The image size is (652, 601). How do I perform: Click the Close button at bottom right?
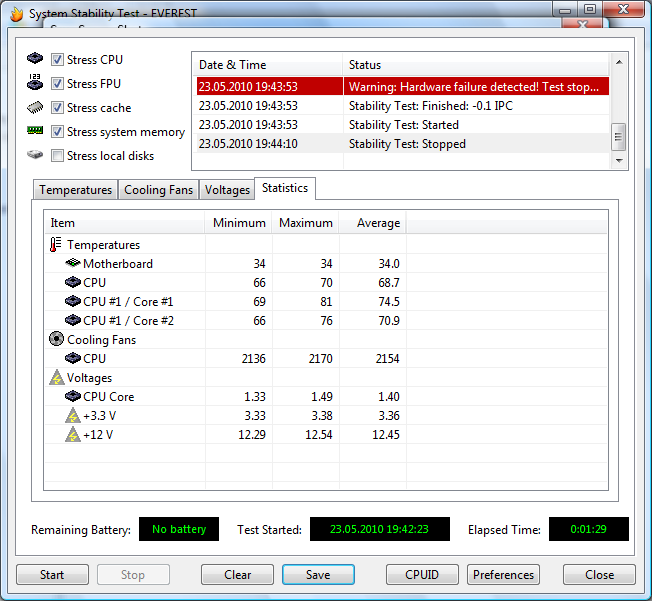tap(599, 574)
